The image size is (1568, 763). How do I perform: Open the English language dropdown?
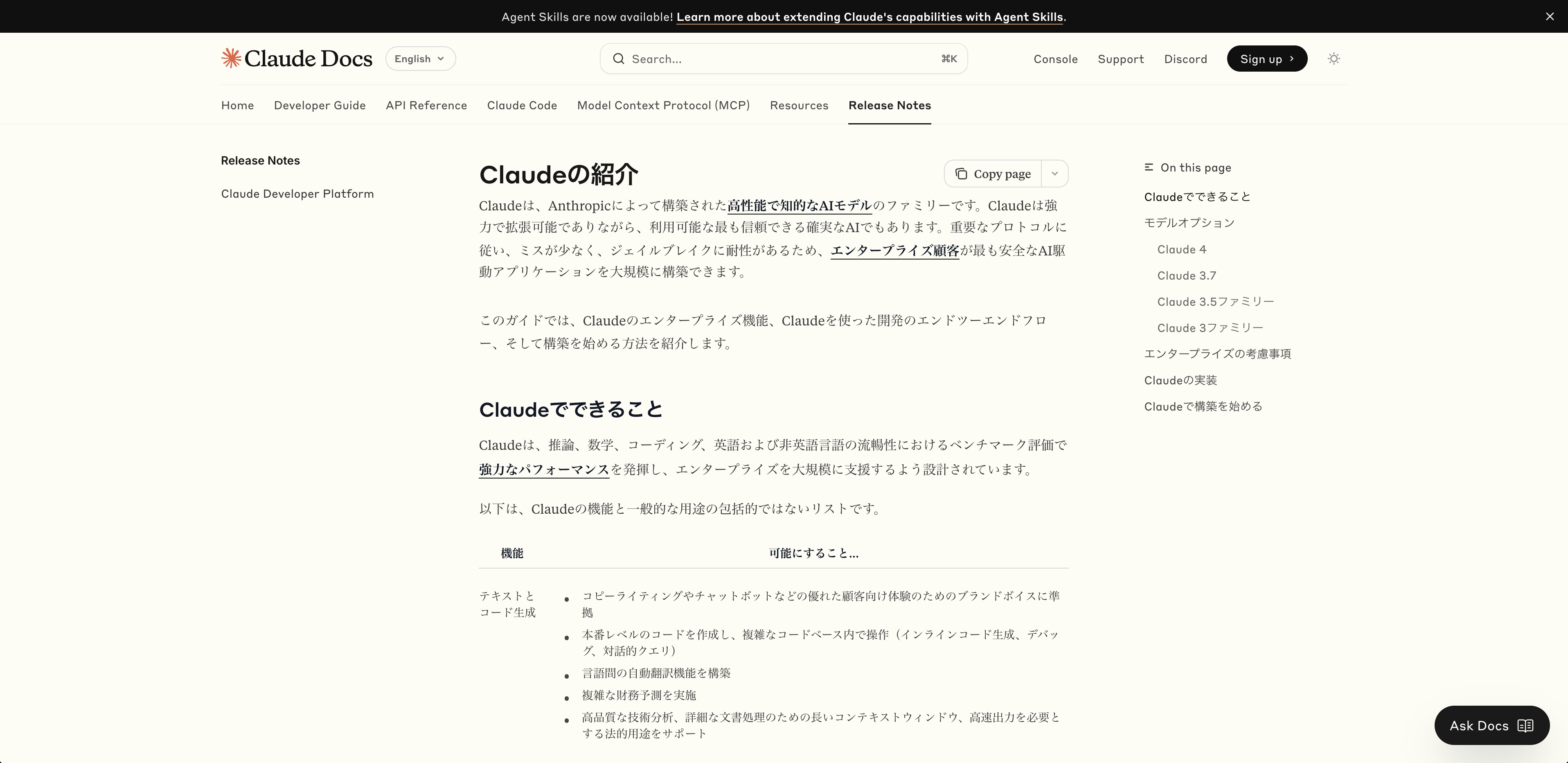pos(420,59)
